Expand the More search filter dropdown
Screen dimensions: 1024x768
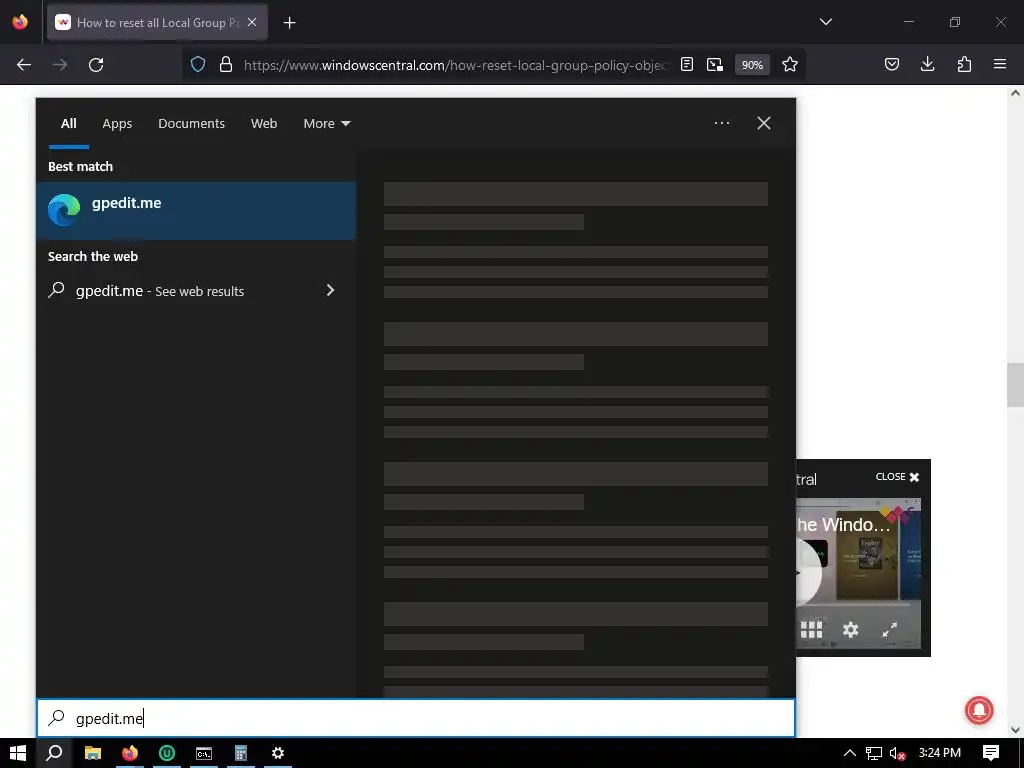click(x=327, y=123)
